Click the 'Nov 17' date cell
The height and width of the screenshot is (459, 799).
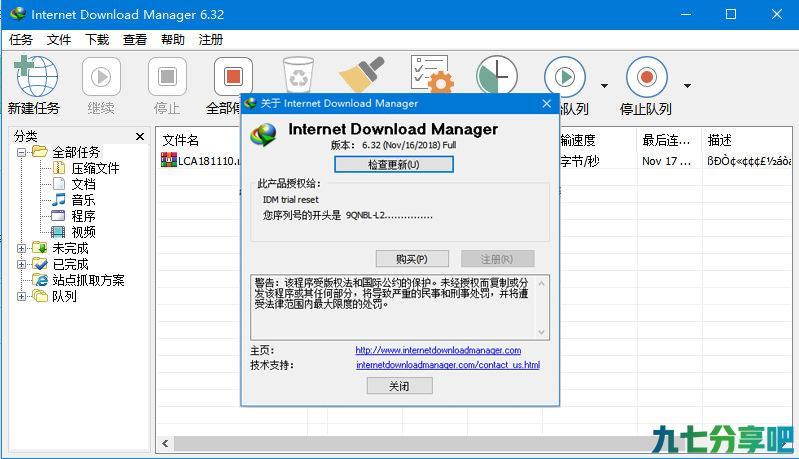pyautogui.click(x=667, y=161)
